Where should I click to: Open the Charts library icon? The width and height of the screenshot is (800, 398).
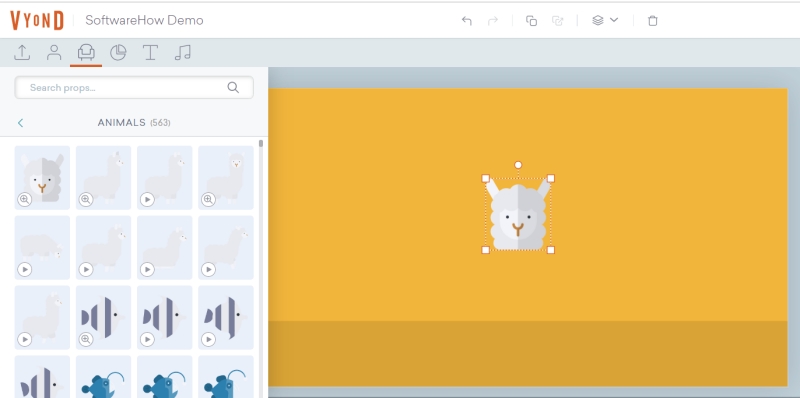[x=118, y=53]
